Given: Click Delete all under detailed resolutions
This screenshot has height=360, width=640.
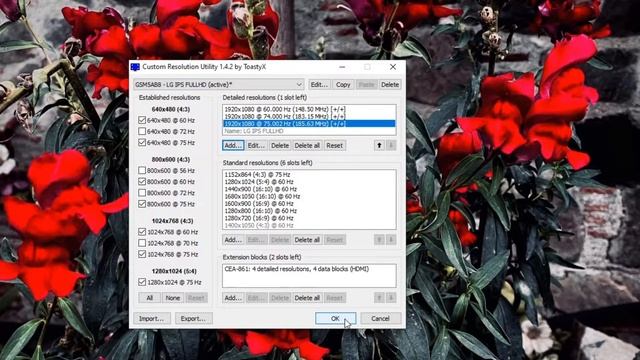Looking at the screenshot, I should pos(307,145).
